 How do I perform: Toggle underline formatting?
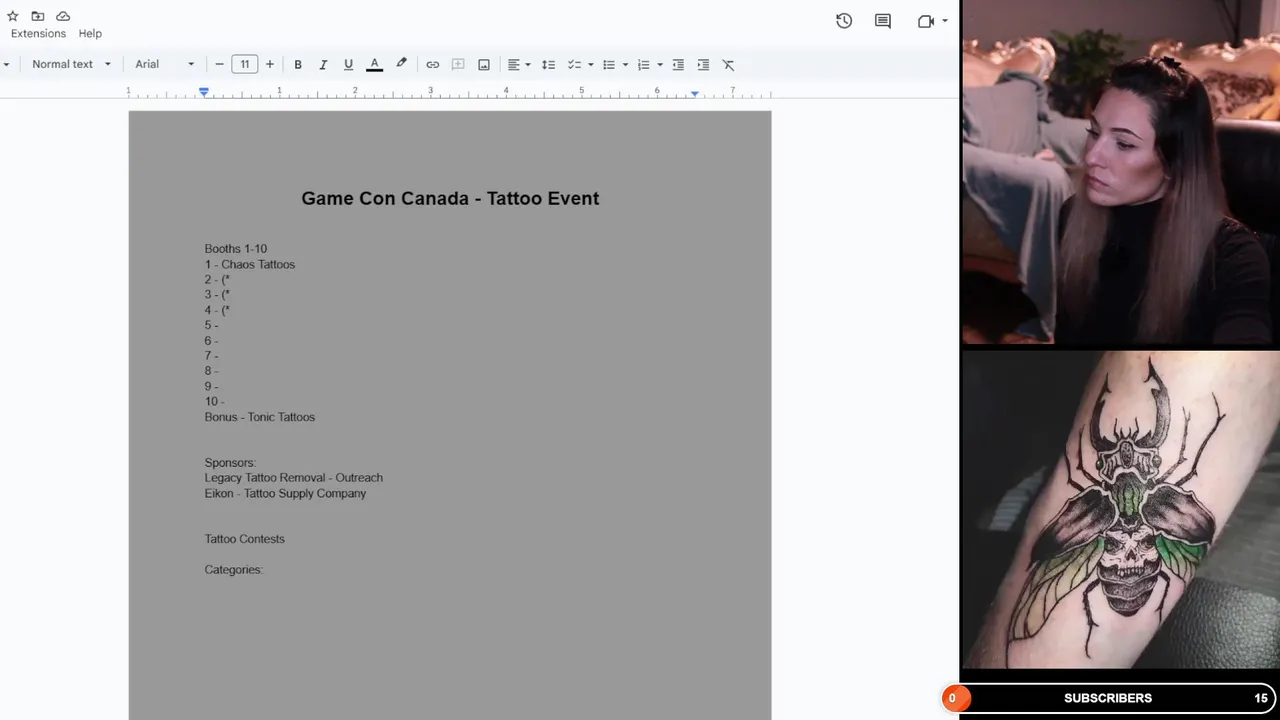(348, 64)
